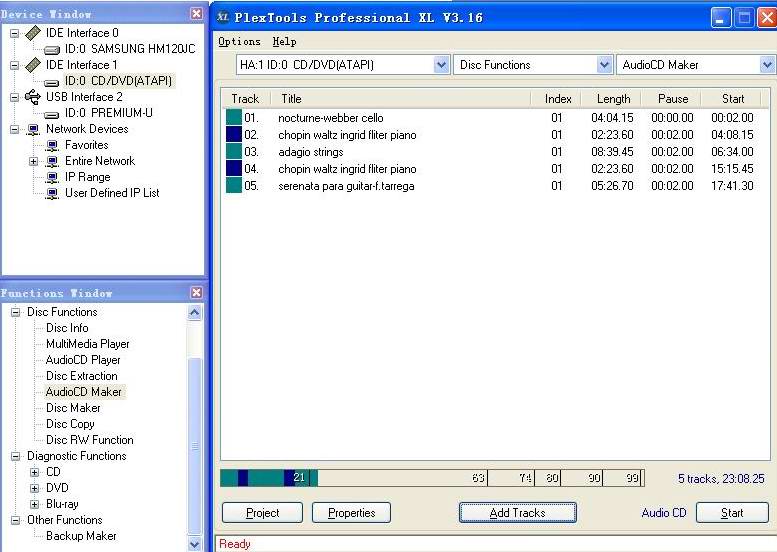Image resolution: width=777 pixels, height=552 pixels.
Task: Click the Entire Network icon
Action: coord(52,162)
